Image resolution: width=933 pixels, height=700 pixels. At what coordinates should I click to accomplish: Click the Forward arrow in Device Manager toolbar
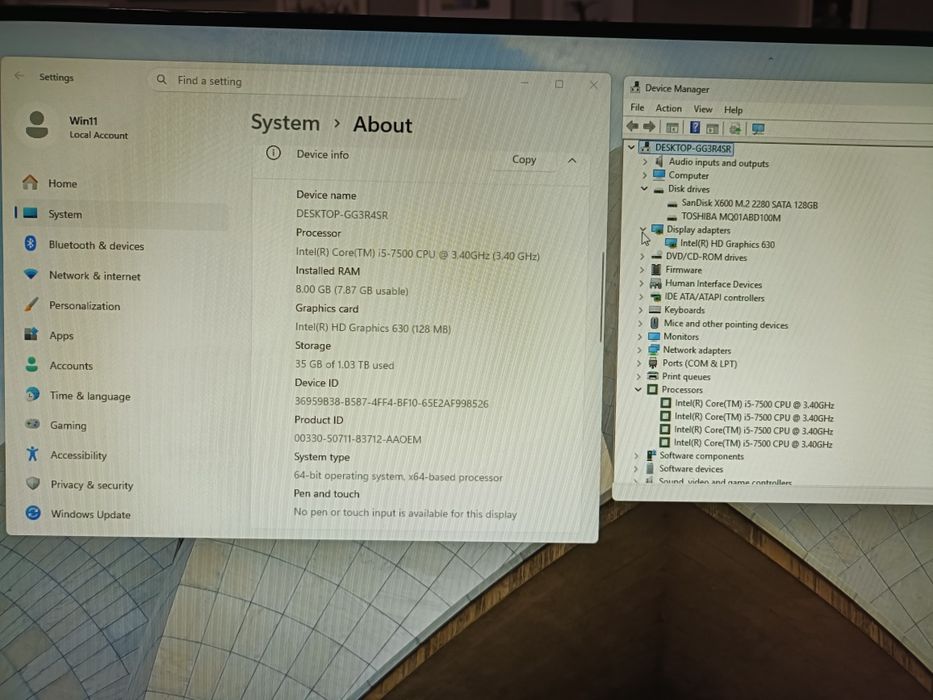coord(649,126)
